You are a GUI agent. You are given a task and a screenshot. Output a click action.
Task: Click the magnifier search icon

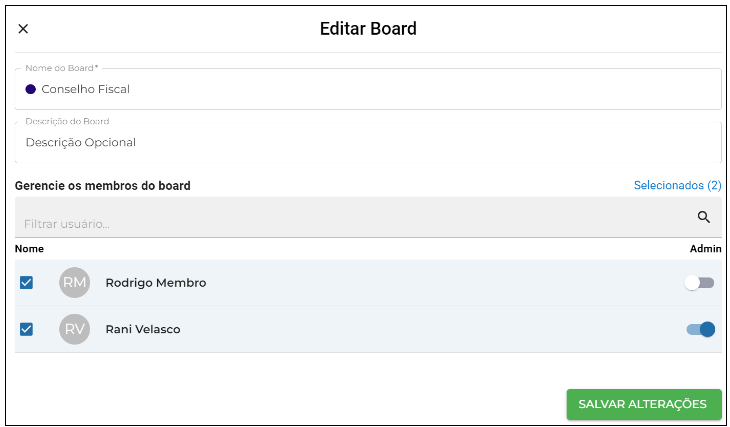coord(704,217)
